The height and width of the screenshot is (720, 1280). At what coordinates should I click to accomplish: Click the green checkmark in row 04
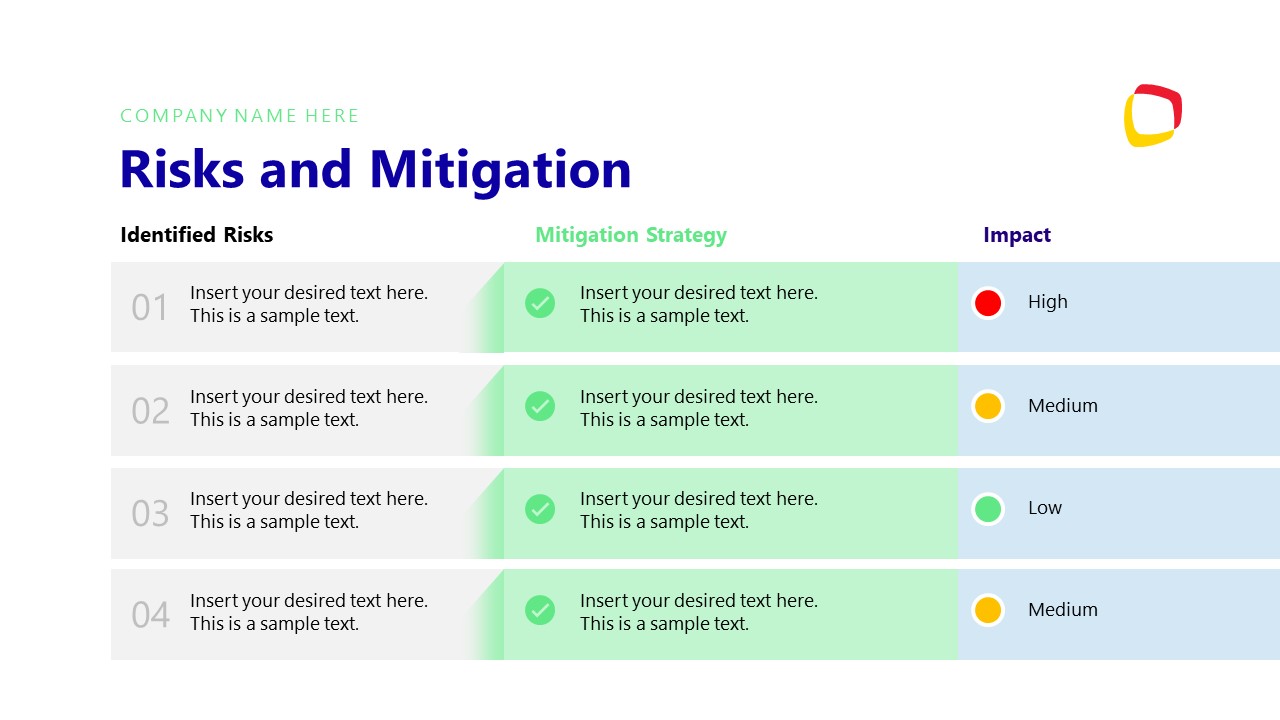tap(540, 609)
